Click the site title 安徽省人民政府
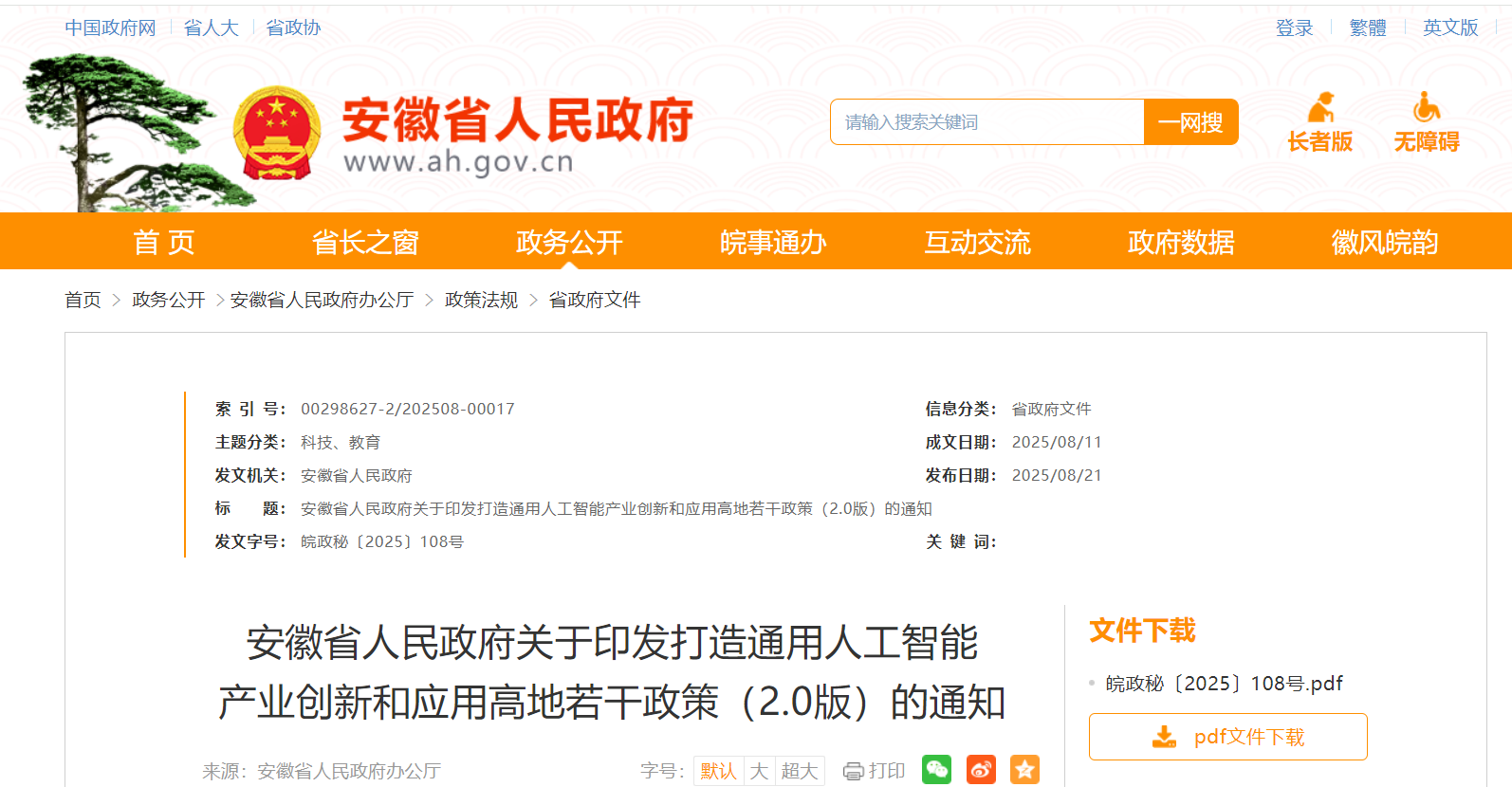Screen dimensions: 1512x787 [x=518, y=119]
